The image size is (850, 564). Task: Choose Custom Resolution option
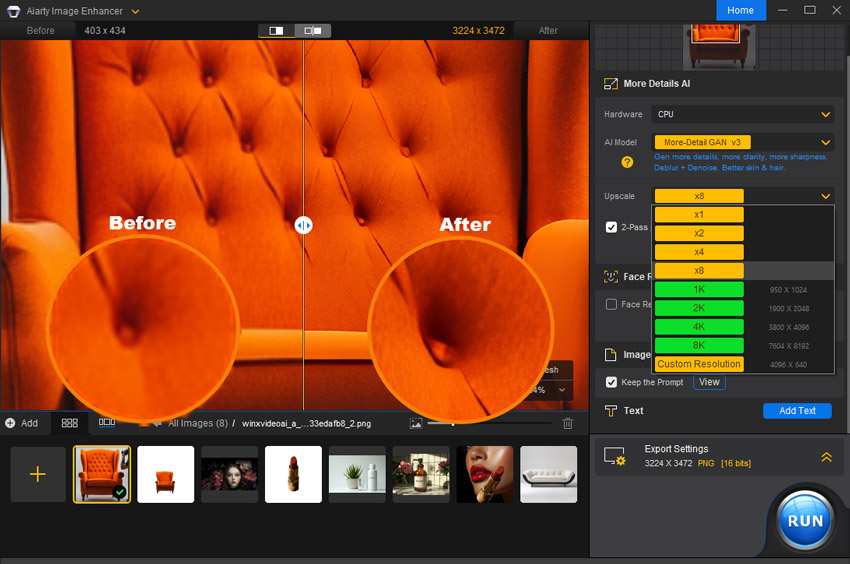click(699, 364)
